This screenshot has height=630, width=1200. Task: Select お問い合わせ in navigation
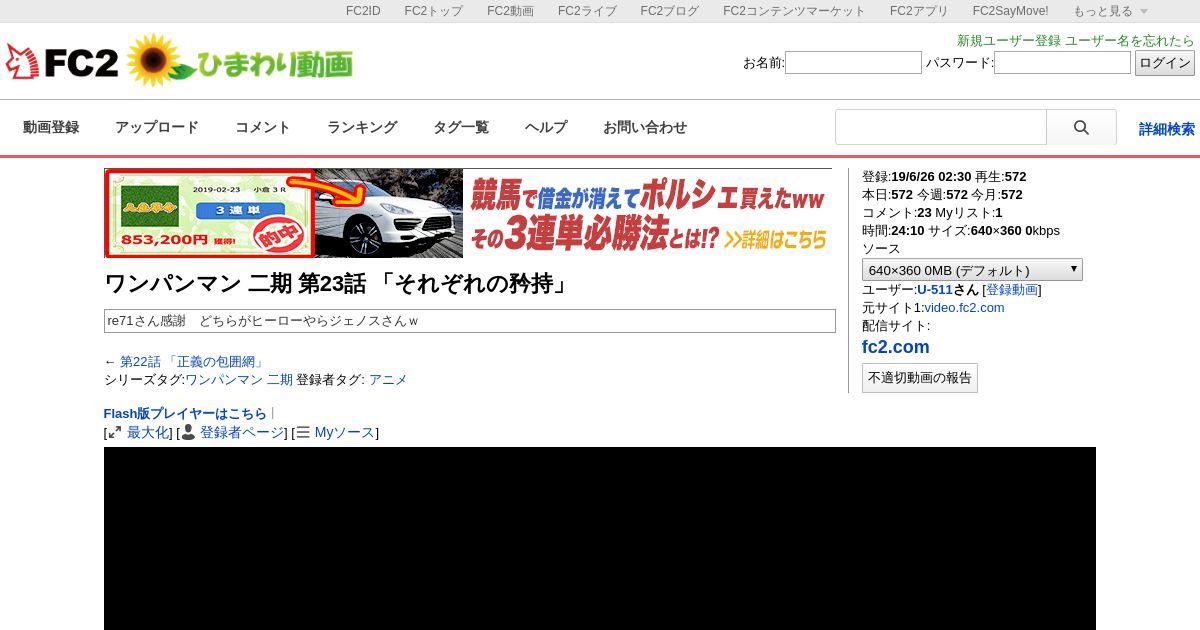pos(645,127)
